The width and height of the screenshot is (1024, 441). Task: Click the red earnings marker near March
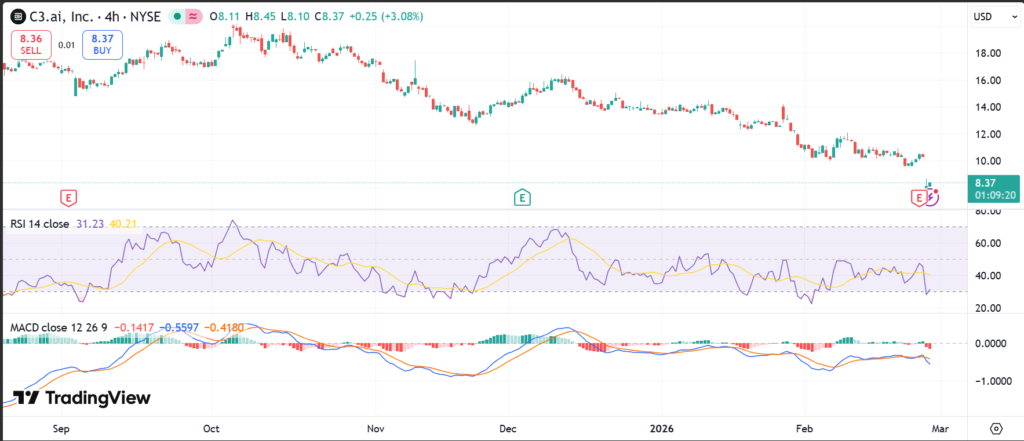coord(918,198)
